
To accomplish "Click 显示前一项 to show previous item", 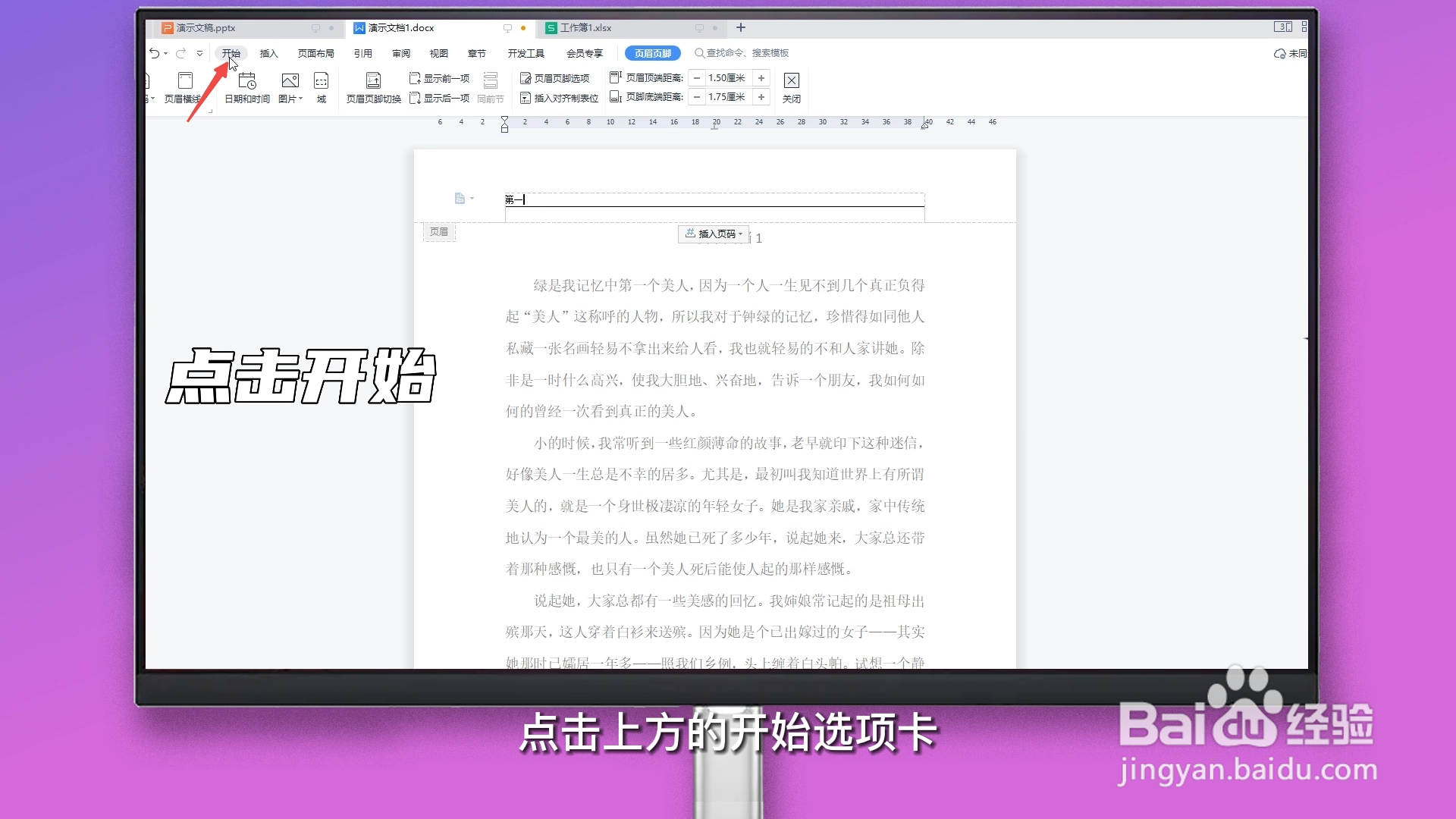I will click(x=440, y=77).
